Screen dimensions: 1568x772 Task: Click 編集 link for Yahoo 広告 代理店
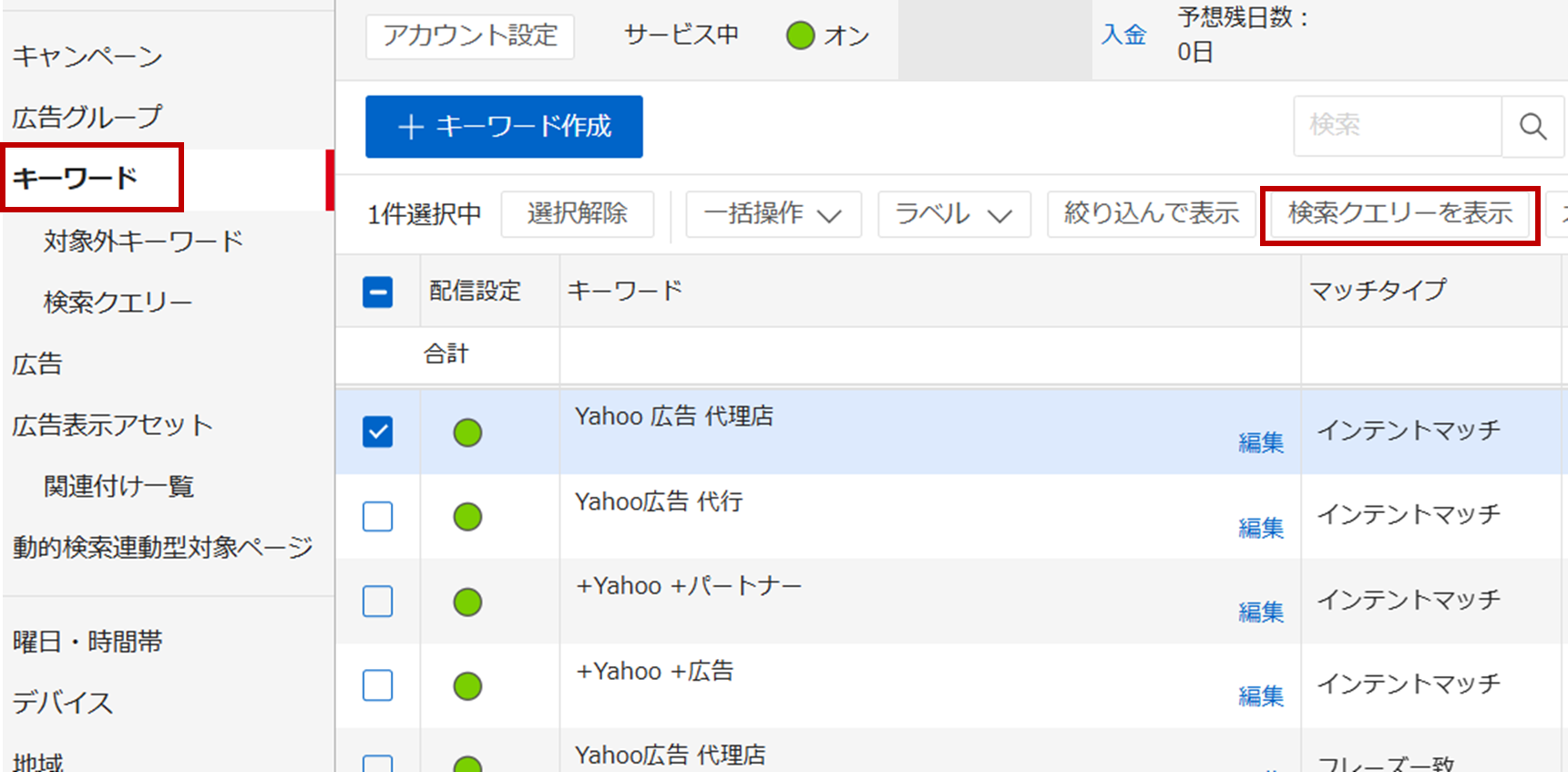[x=1261, y=443]
